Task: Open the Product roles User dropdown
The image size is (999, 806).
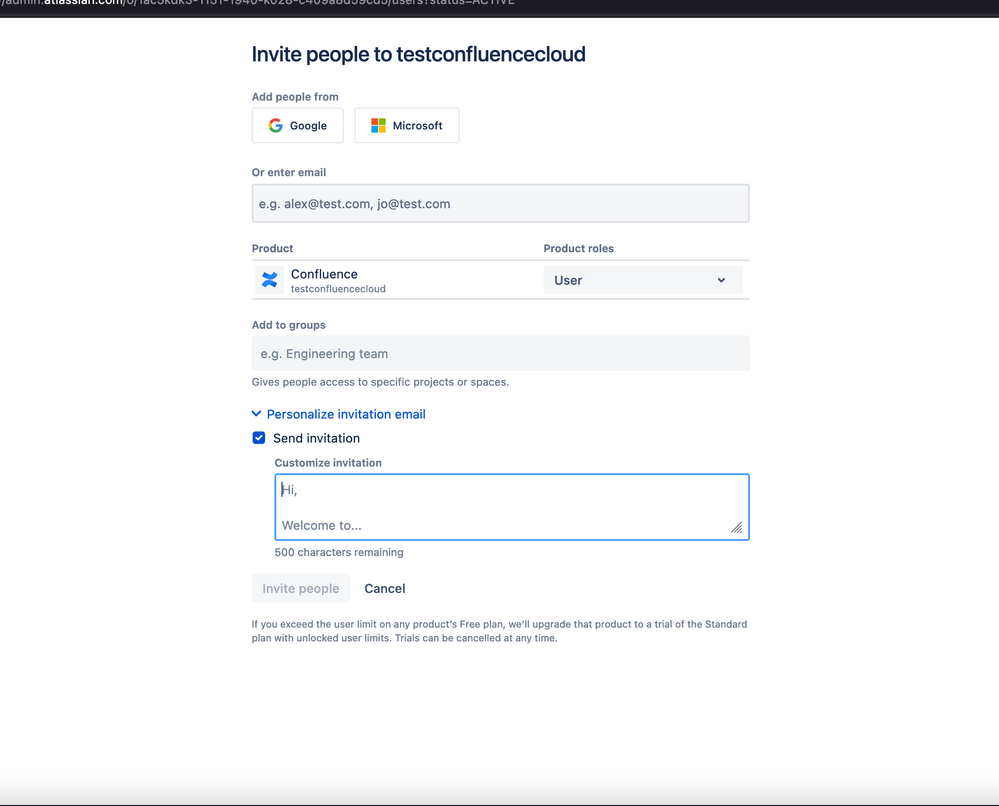Action: point(642,280)
